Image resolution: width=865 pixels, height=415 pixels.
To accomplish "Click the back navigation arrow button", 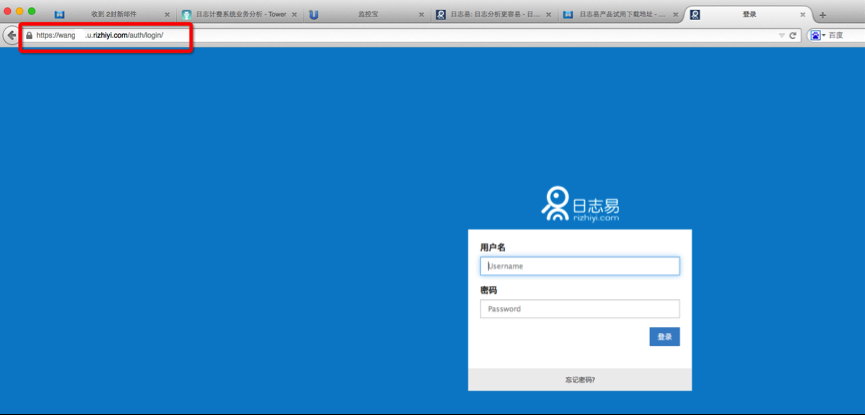I will point(11,35).
